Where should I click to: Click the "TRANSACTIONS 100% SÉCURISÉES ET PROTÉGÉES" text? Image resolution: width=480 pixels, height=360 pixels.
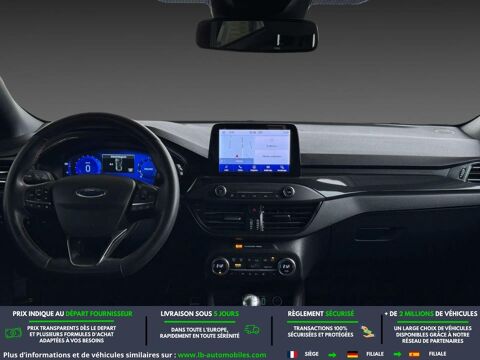point(320,331)
